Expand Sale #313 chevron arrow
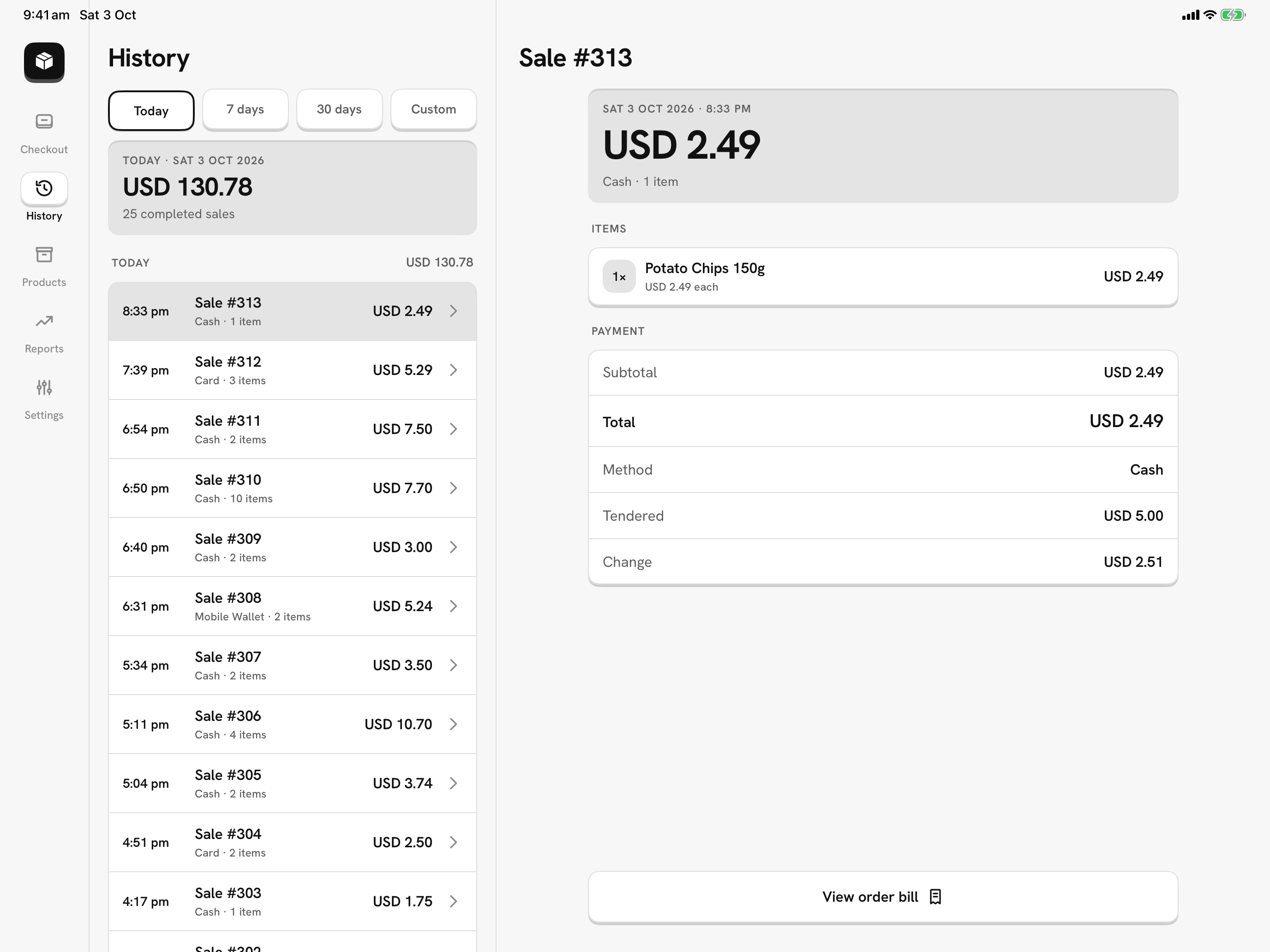 tap(454, 311)
